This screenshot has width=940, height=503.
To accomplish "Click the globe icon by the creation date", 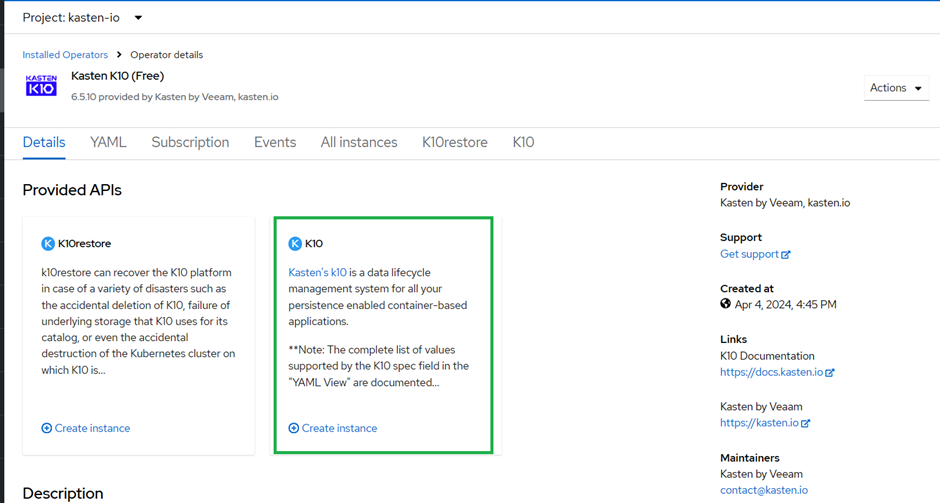I will pos(725,304).
